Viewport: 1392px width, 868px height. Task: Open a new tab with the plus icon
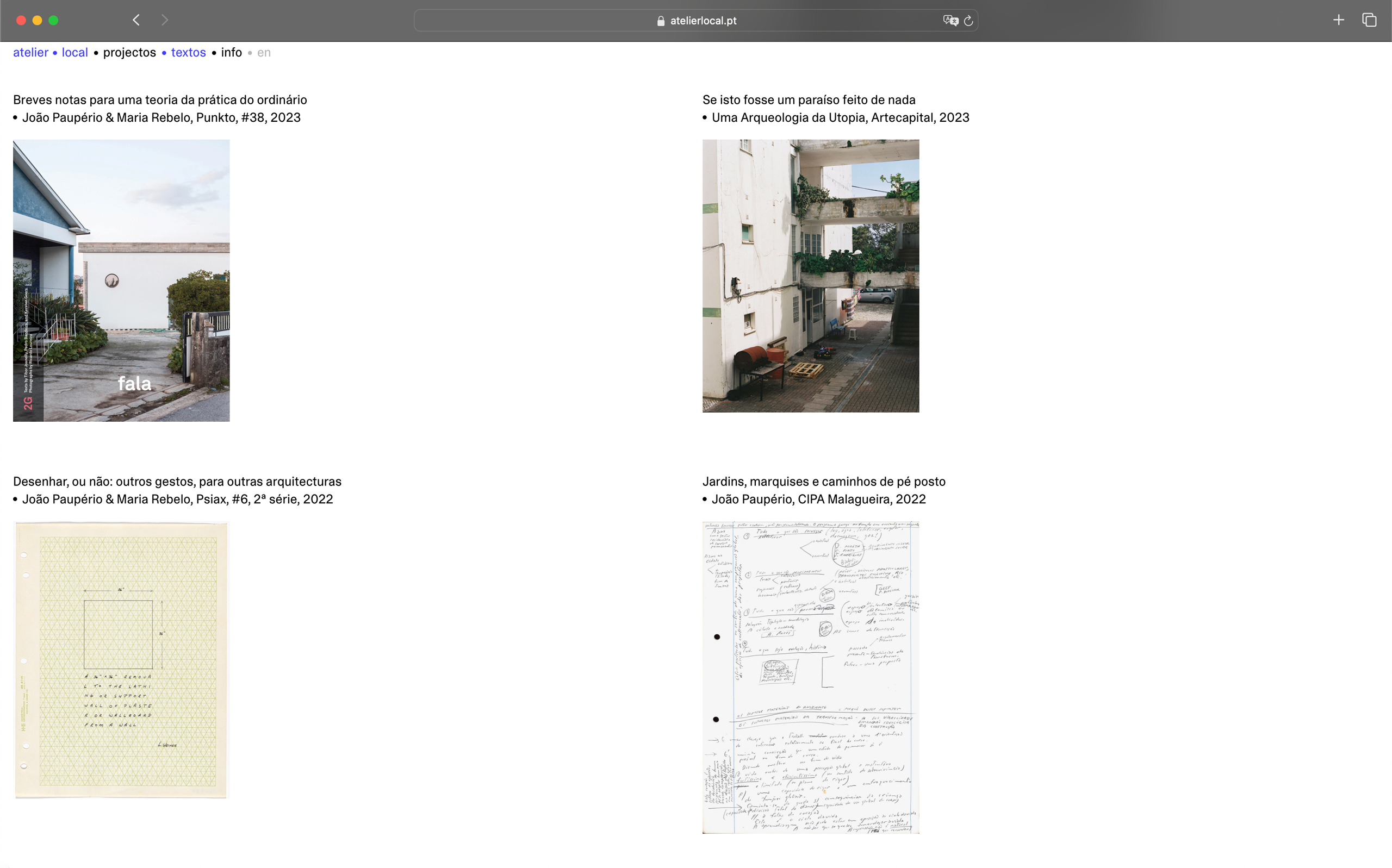1339,20
